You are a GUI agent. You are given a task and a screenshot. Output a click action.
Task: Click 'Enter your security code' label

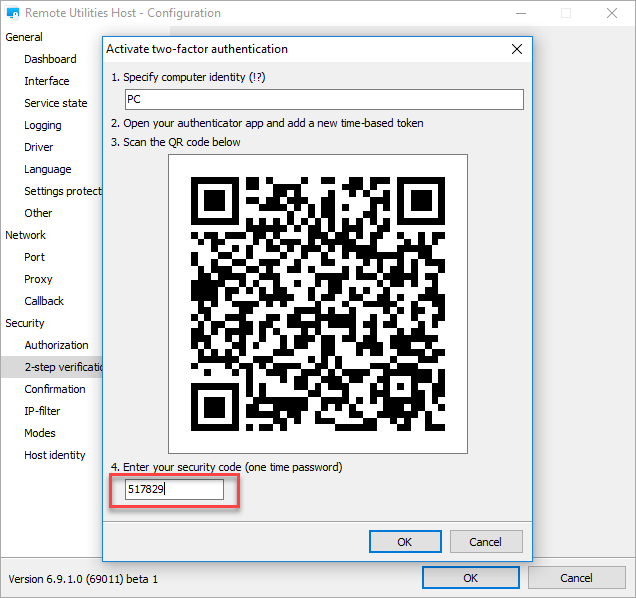click(227, 467)
